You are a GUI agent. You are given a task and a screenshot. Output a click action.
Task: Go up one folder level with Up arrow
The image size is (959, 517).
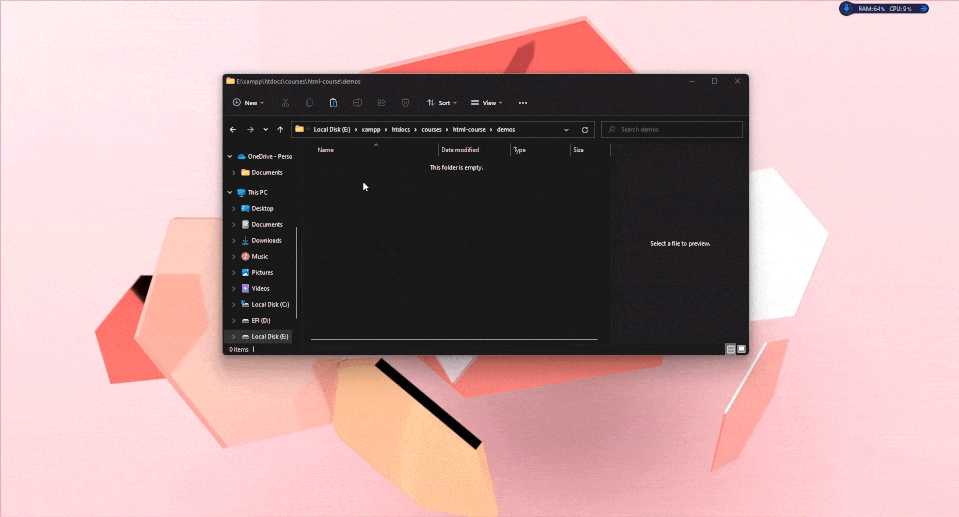pos(280,130)
